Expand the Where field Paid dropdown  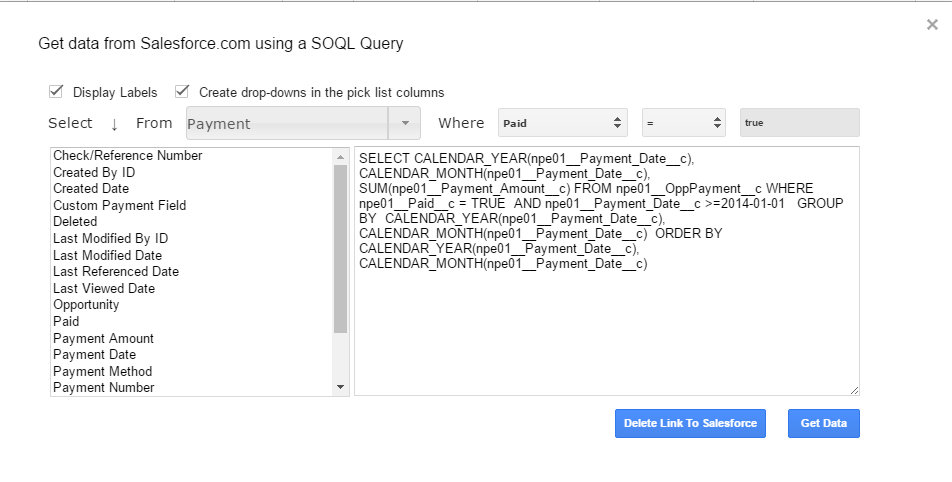pos(563,123)
